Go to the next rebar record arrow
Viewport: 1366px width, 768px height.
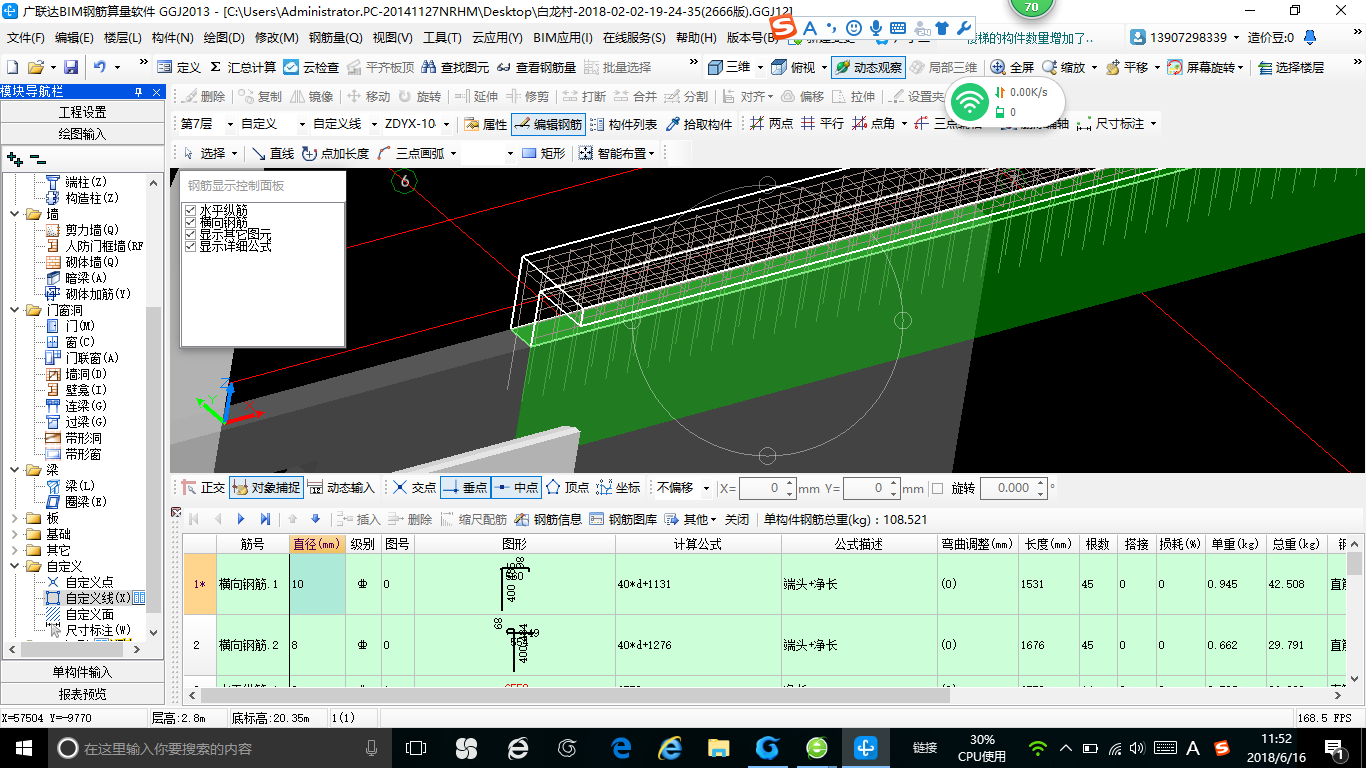241,519
